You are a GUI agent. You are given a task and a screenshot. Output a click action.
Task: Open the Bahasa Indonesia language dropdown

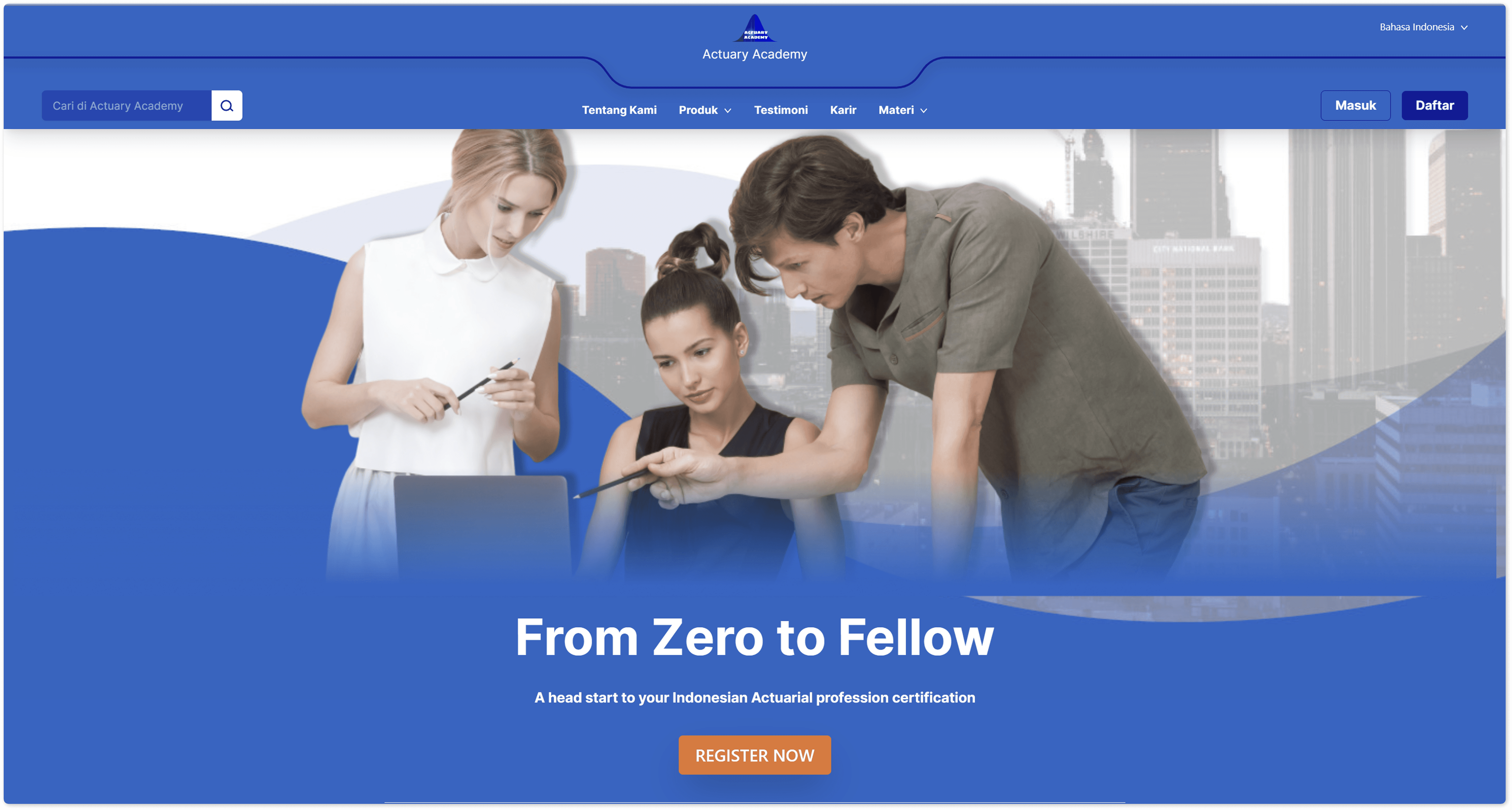tap(1423, 27)
